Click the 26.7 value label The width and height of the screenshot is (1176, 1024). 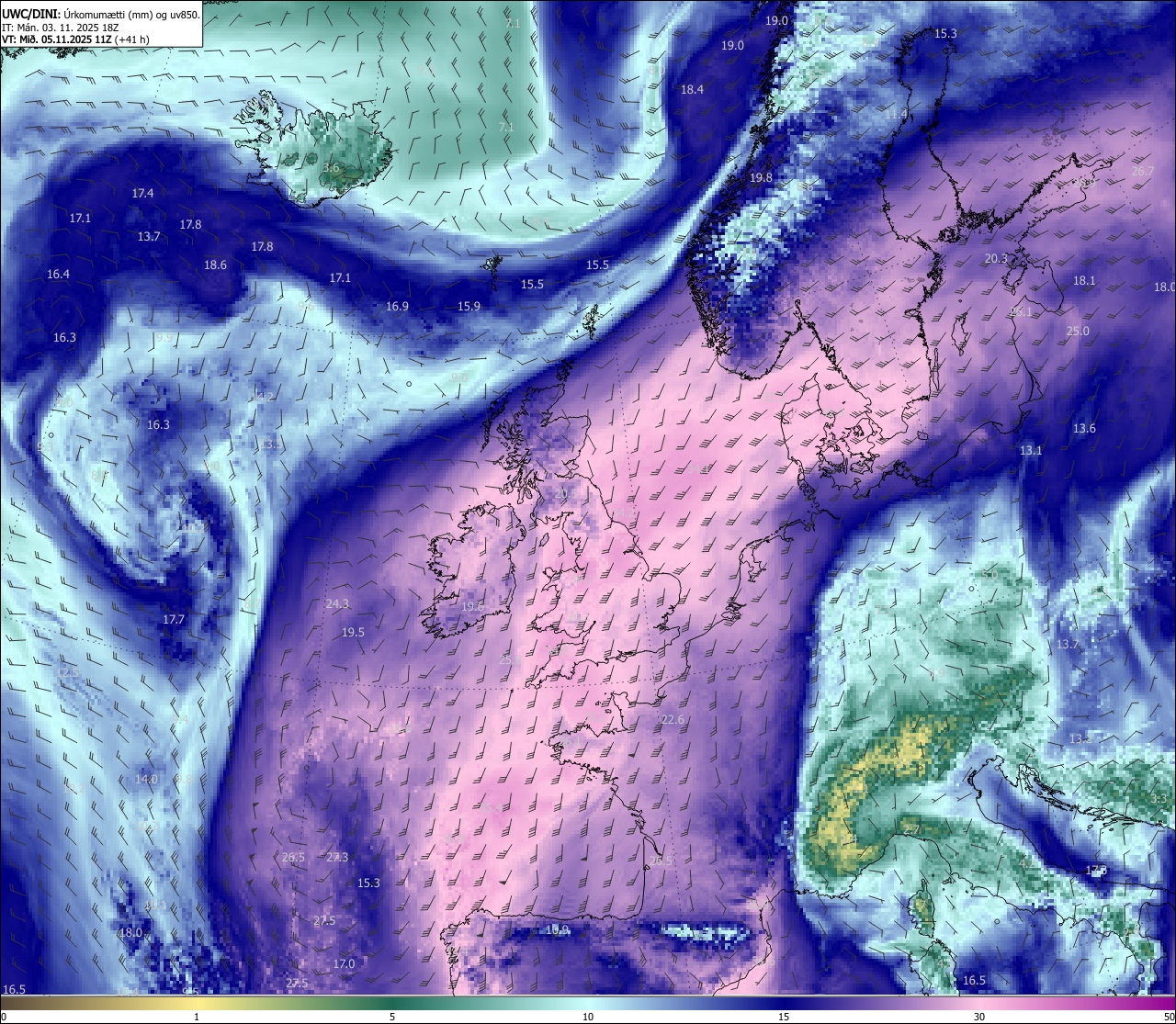click(1142, 172)
